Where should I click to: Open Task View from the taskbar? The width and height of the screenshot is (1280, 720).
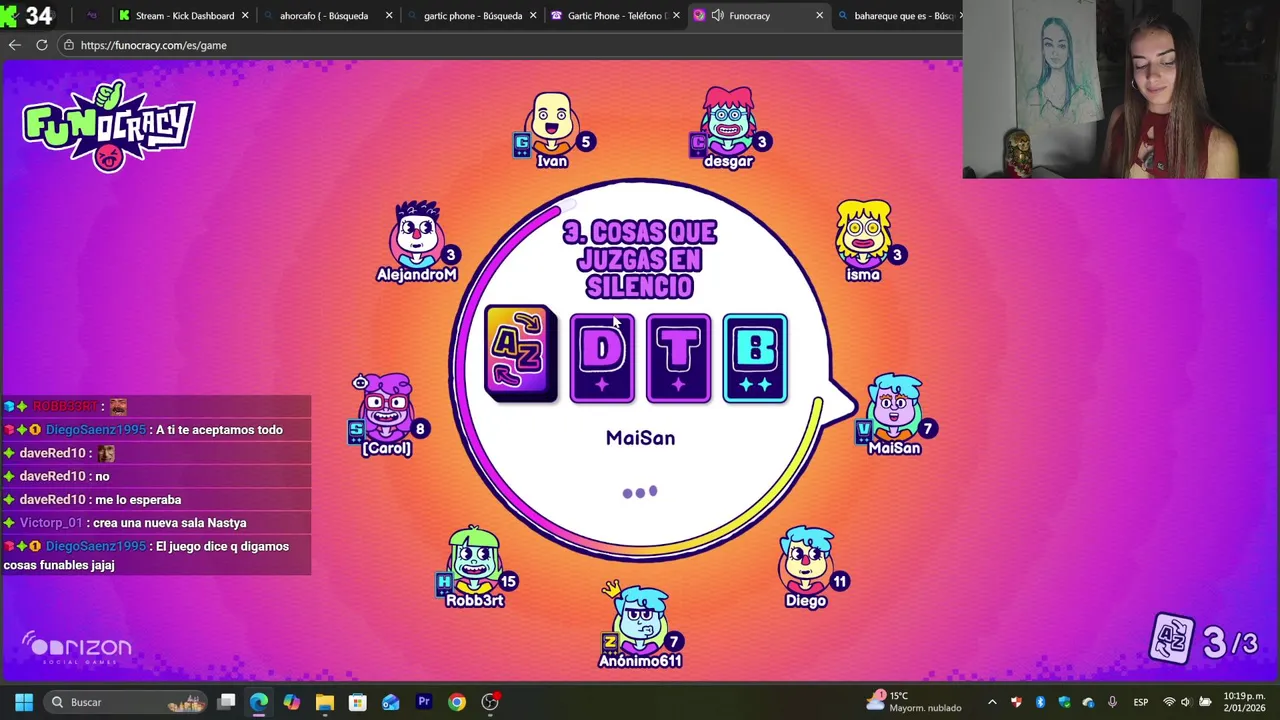coord(227,702)
